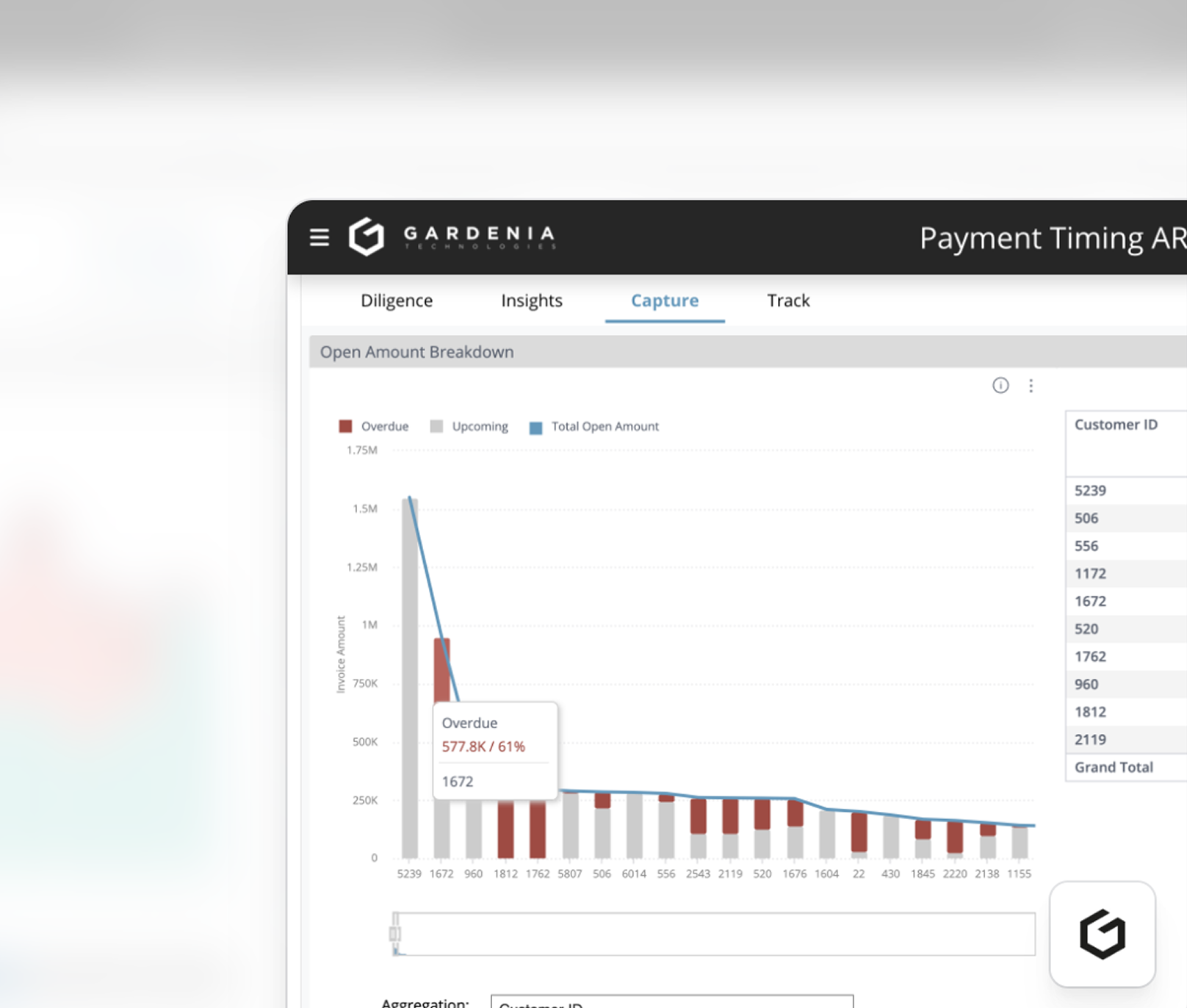Select table row 506
This screenshot has height=1008, width=1187.
[1126, 518]
